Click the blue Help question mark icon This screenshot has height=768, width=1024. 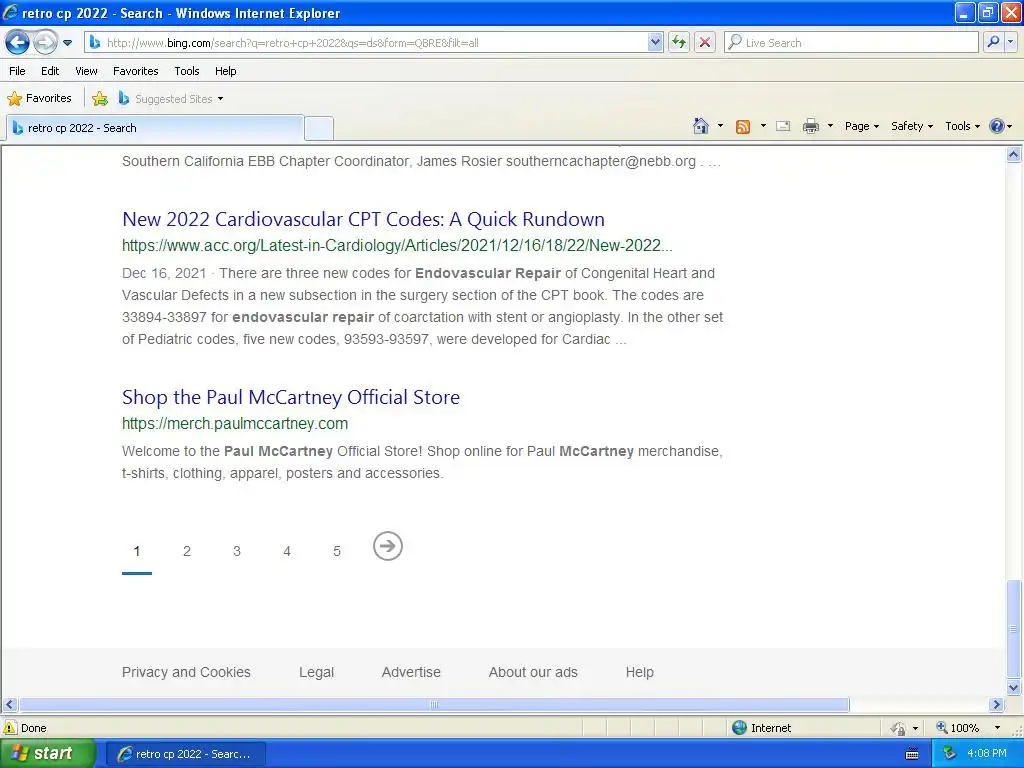click(997, 126)
